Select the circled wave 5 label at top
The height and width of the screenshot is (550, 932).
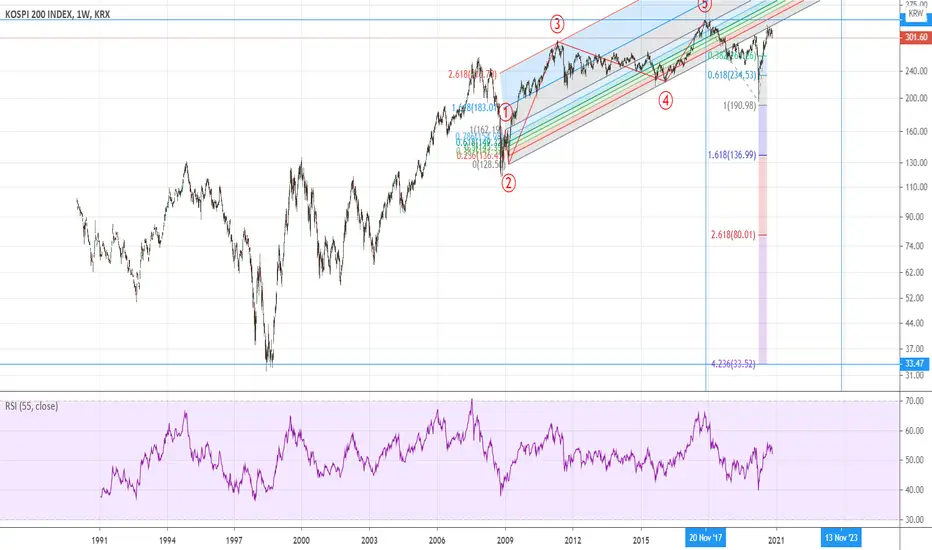pos(704,5)
